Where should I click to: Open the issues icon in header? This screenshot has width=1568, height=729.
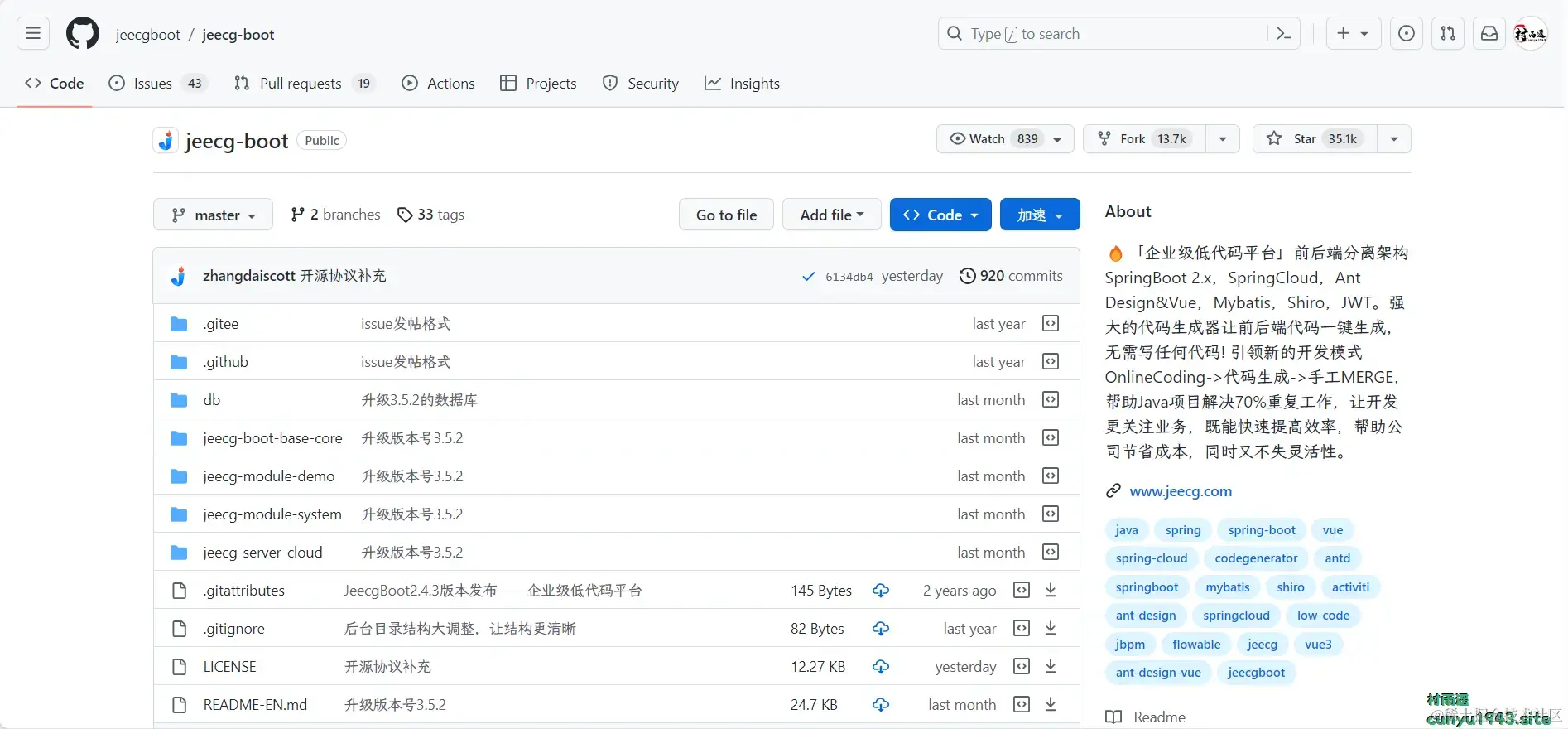click(1407, 34)
